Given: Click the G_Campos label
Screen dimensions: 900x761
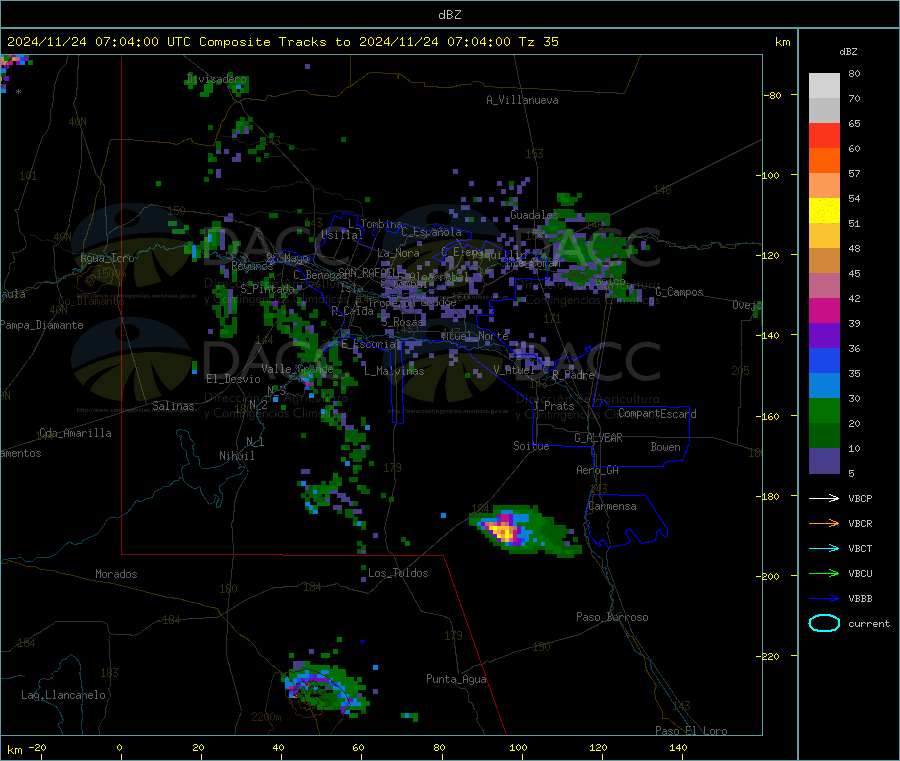Looking at the screenshot, I should 680,292.
